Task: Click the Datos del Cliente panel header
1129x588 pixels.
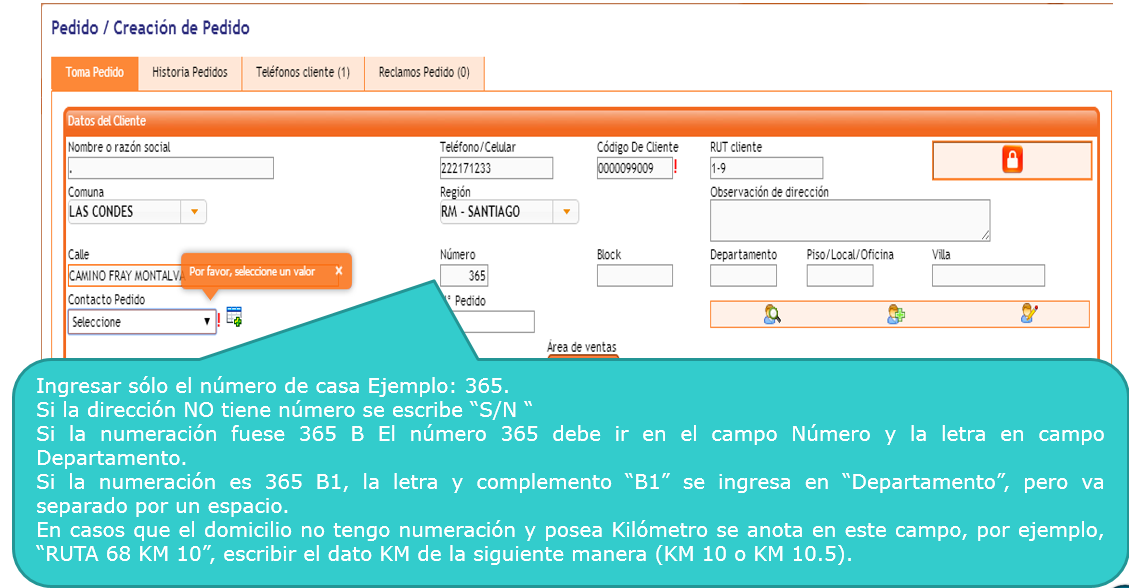Action: 582,121
